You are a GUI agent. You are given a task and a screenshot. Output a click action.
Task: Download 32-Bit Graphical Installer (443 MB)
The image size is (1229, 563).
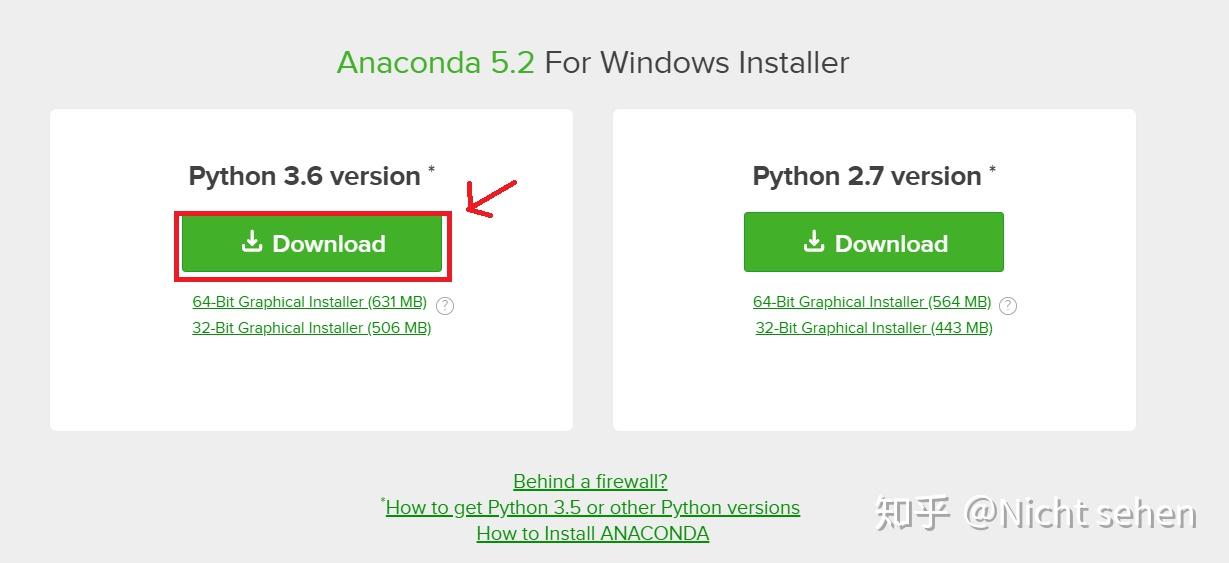873,328
